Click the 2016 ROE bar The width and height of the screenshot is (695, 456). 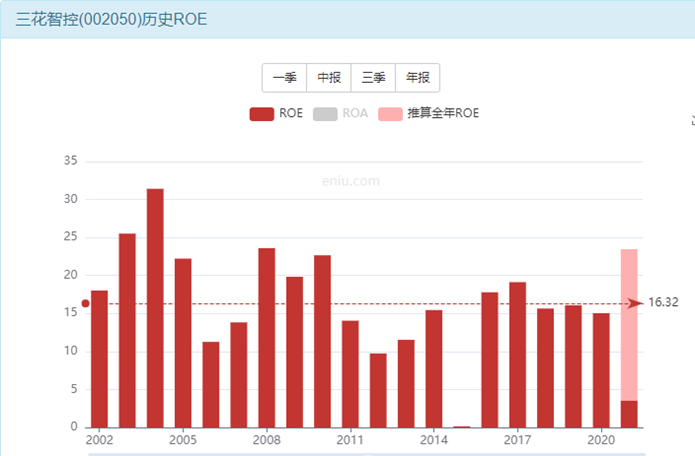coord(490,360)
